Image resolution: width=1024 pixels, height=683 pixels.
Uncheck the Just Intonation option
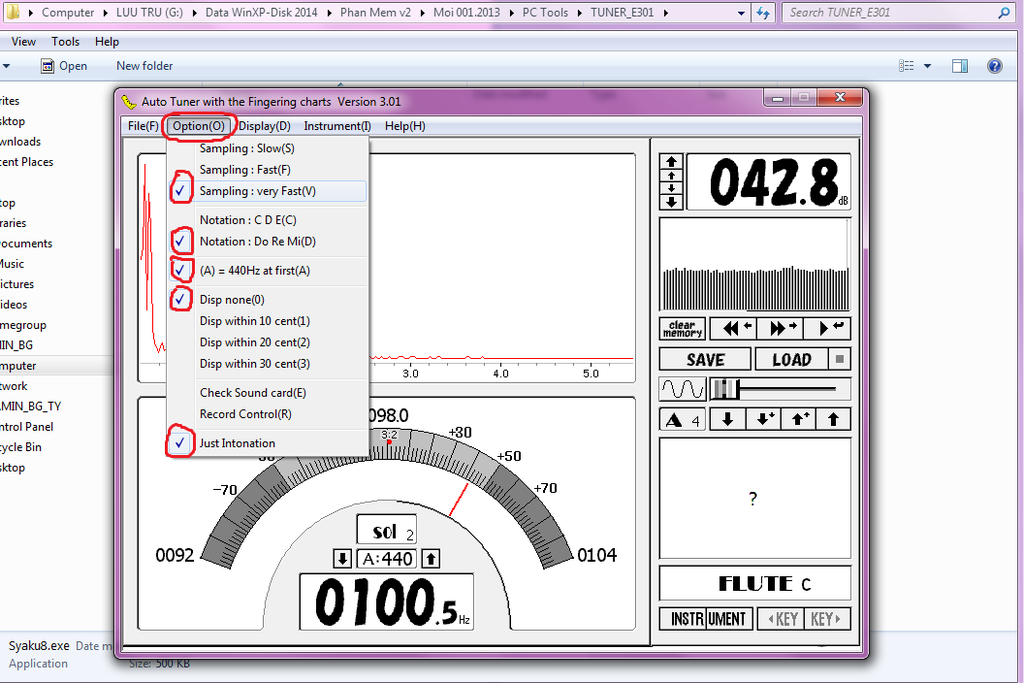point(237,443)
